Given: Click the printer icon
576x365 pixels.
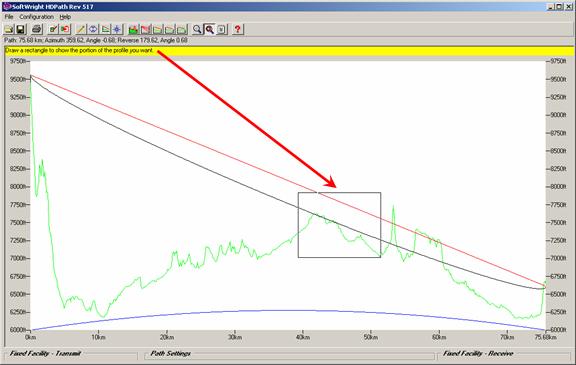Looking at the screenshot, I should tap(37, 29).
